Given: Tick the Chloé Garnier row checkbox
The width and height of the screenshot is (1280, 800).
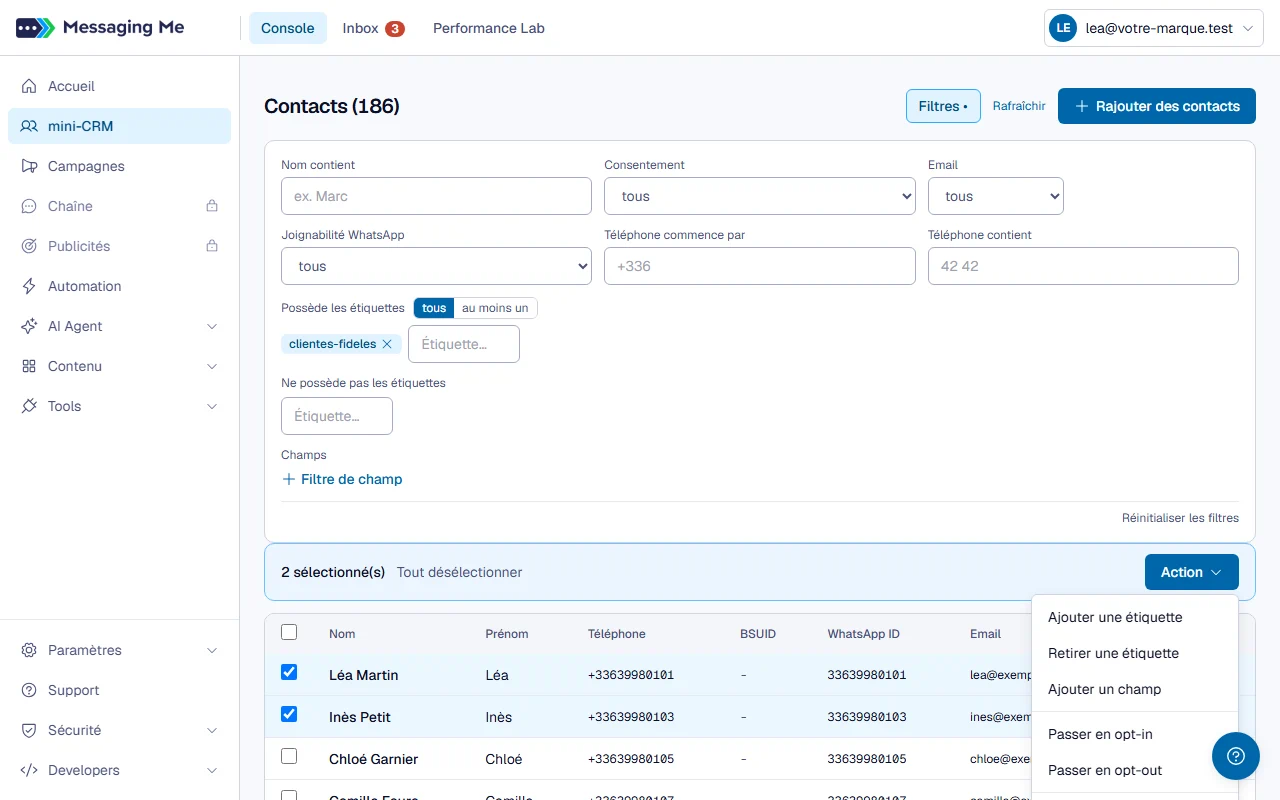Looking at the screenshot, I should [x=289, y=756].
